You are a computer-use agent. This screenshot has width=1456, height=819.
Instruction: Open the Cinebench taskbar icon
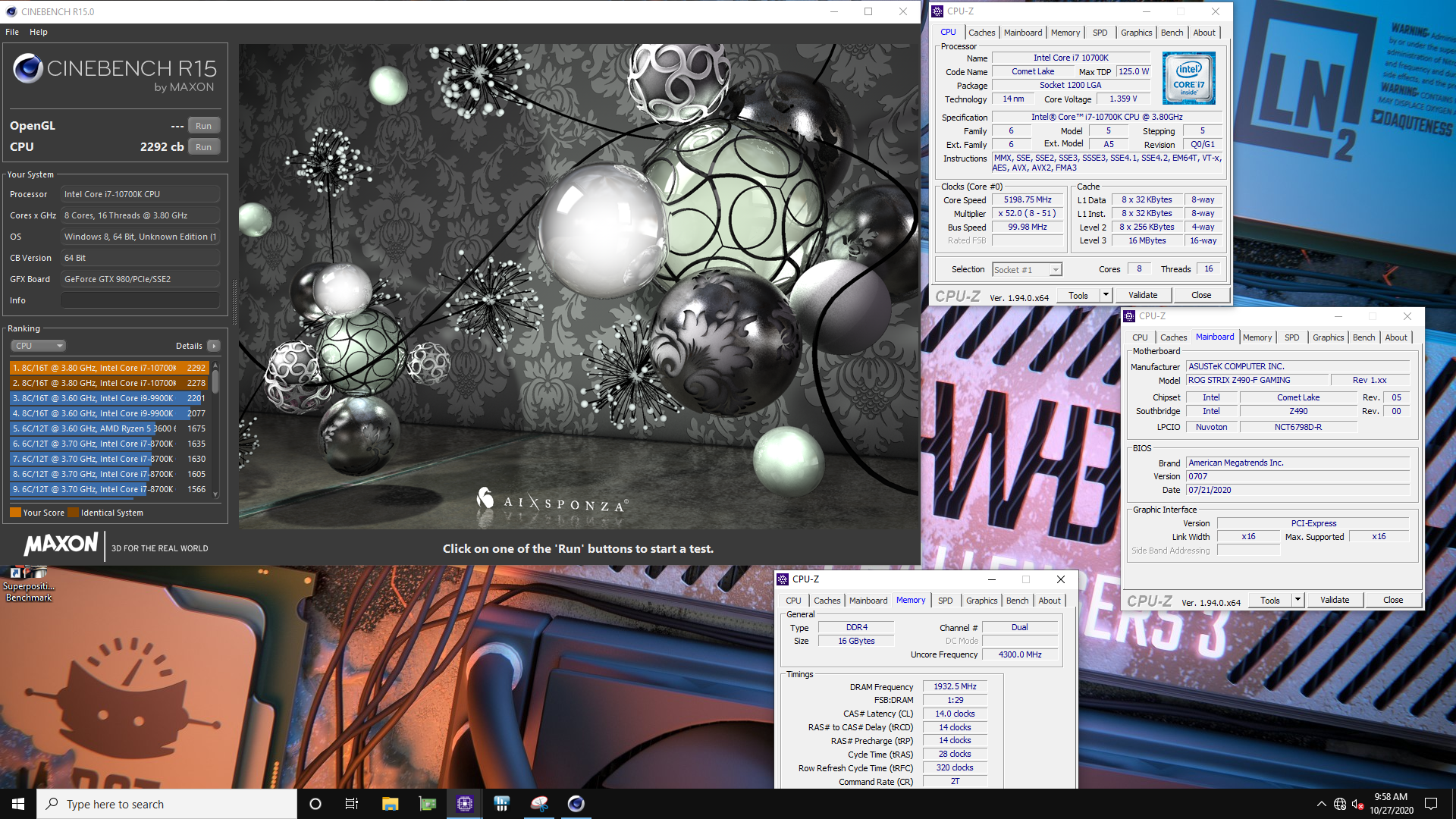(576, 804)
